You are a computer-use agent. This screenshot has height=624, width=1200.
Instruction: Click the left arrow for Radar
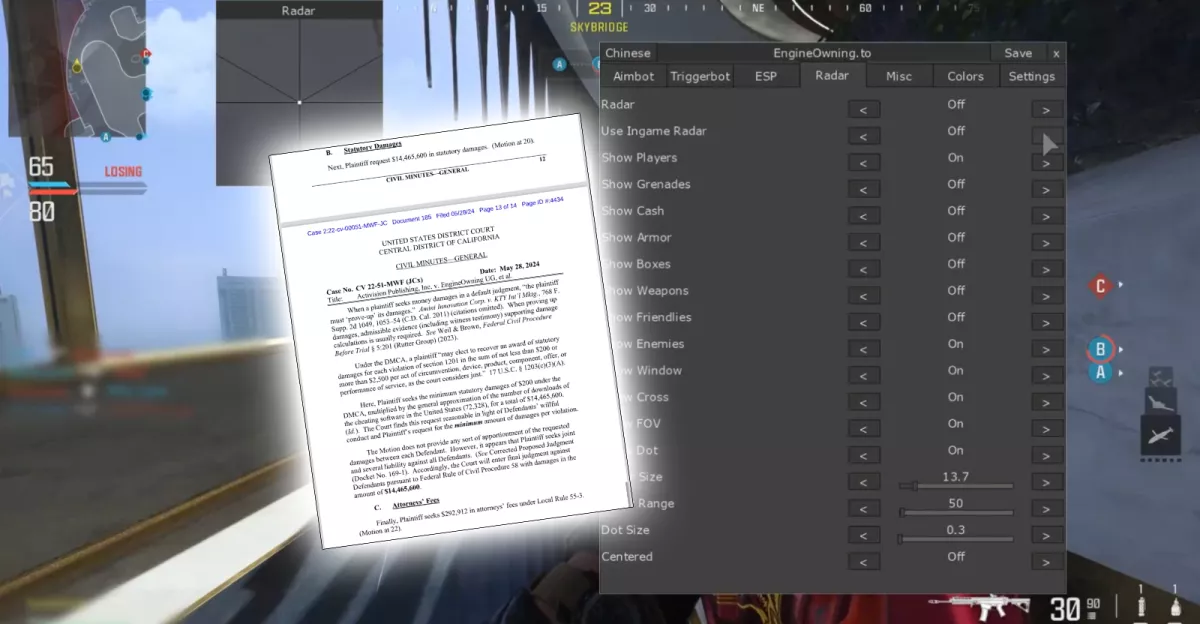(864, 110)
